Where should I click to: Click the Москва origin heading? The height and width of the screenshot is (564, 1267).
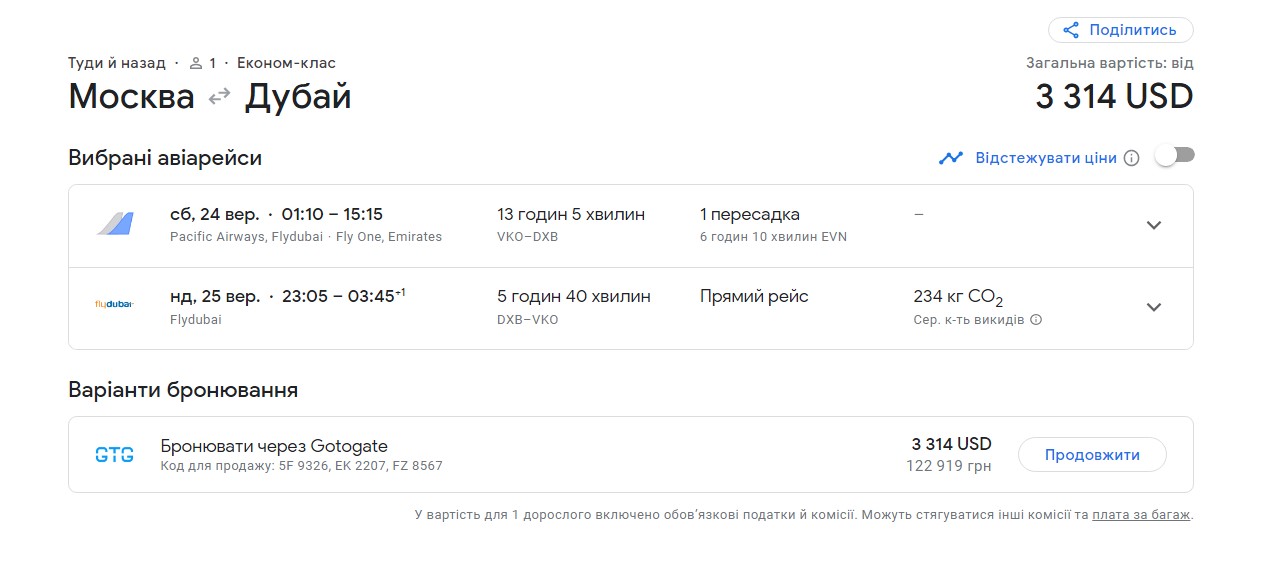pyautogui.click(x=131, y=97)
